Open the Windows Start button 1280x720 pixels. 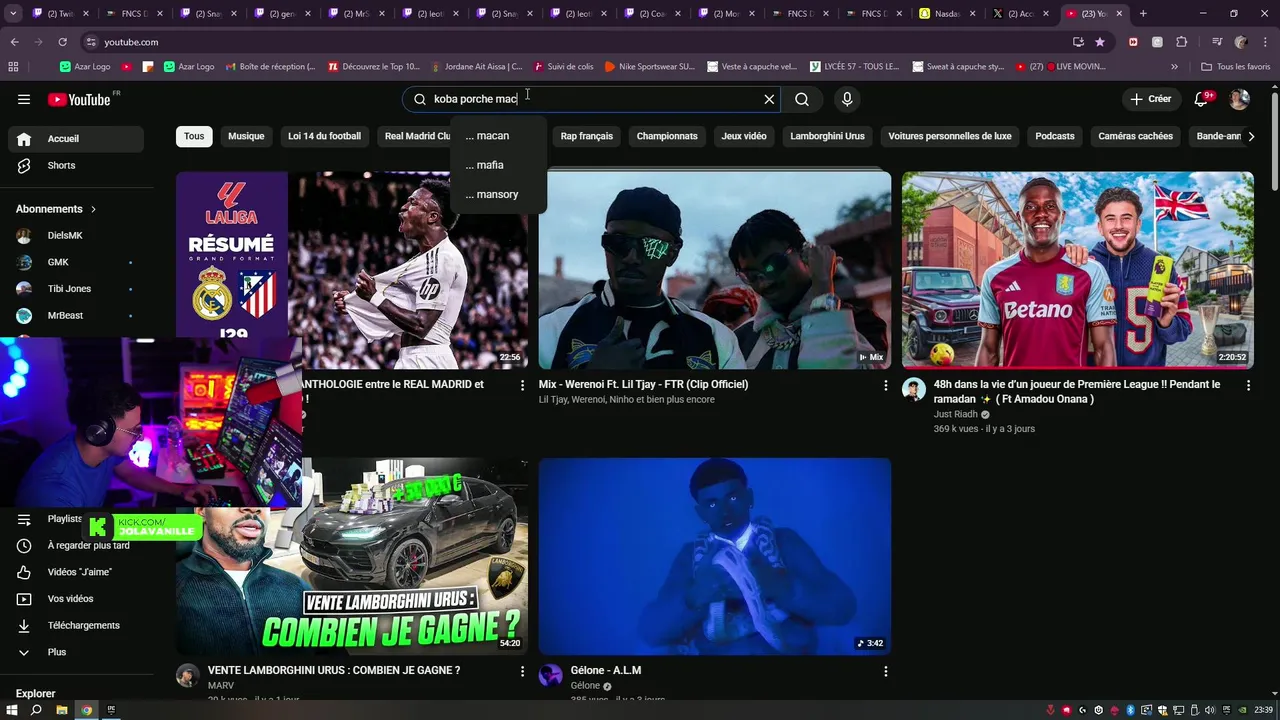pyautogui.click(x=12, y=710)
